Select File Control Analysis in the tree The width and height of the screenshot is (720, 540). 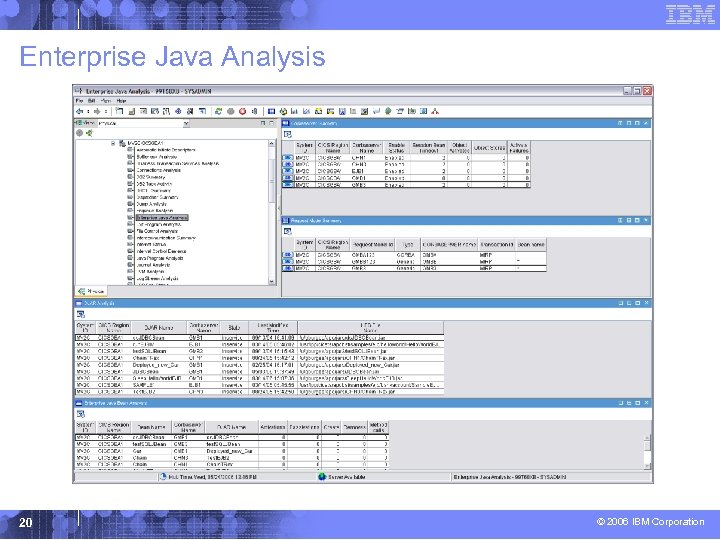click(157, 231)
